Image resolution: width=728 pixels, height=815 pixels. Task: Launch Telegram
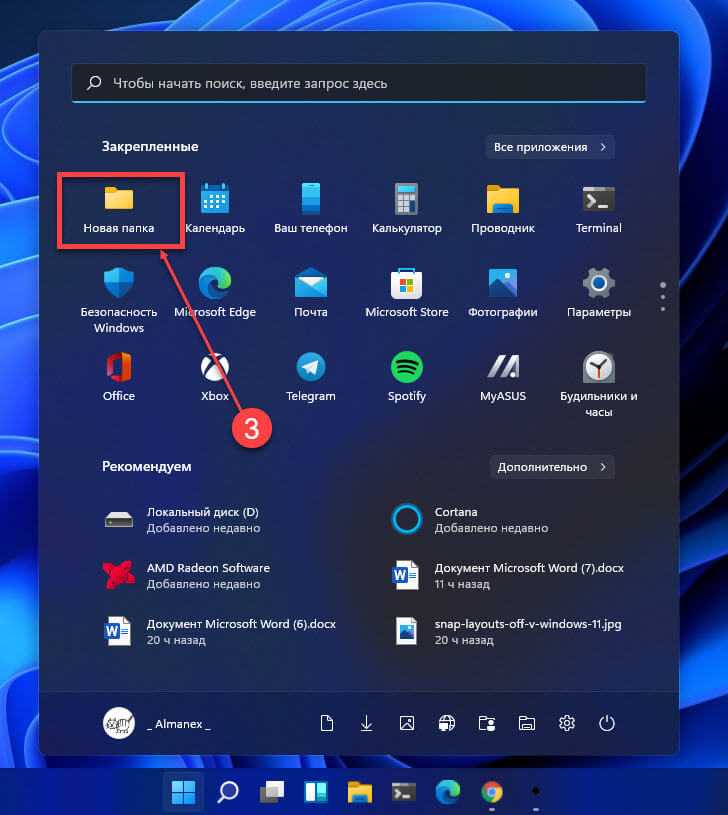tap(311, 378)
